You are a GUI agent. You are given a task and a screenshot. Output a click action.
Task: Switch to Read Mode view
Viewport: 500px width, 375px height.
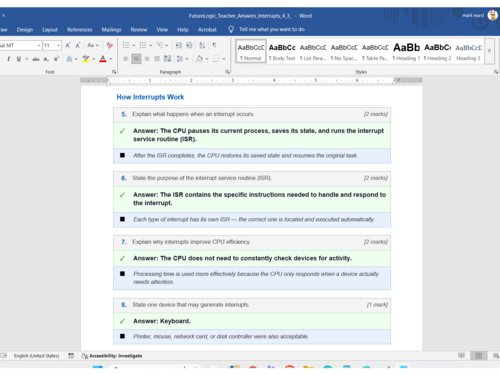(x=461, y=356)
